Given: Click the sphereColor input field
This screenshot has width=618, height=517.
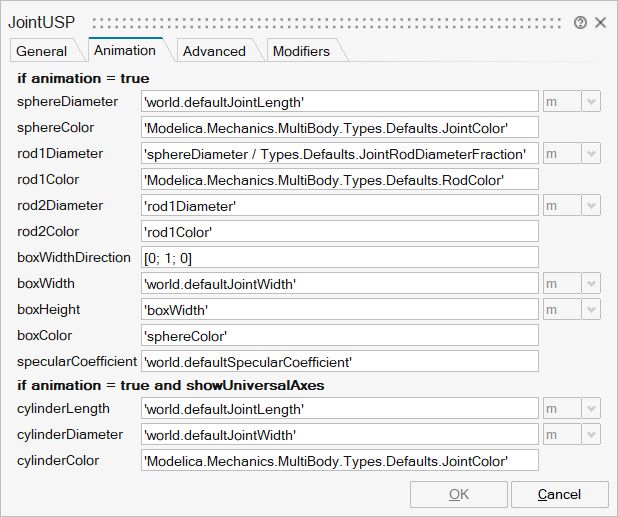Looking at the screenshot, I should [340, 127].
